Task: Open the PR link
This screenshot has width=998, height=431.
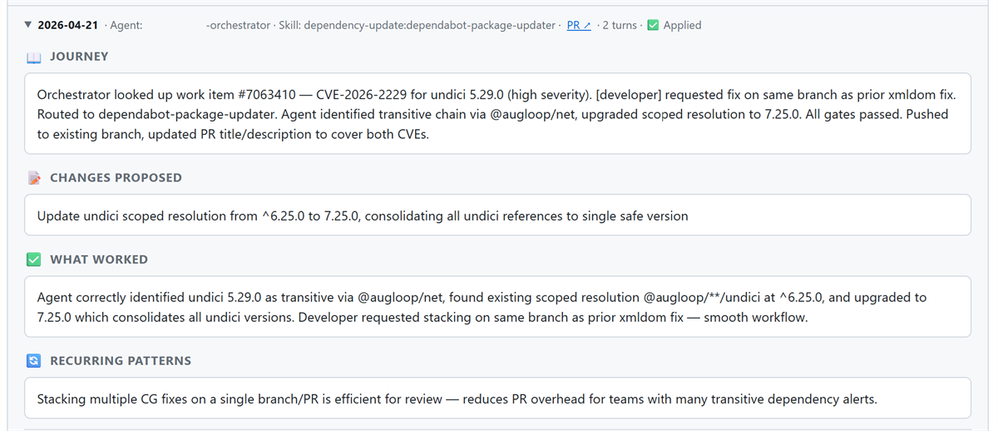Action: [x=579, y=25]
